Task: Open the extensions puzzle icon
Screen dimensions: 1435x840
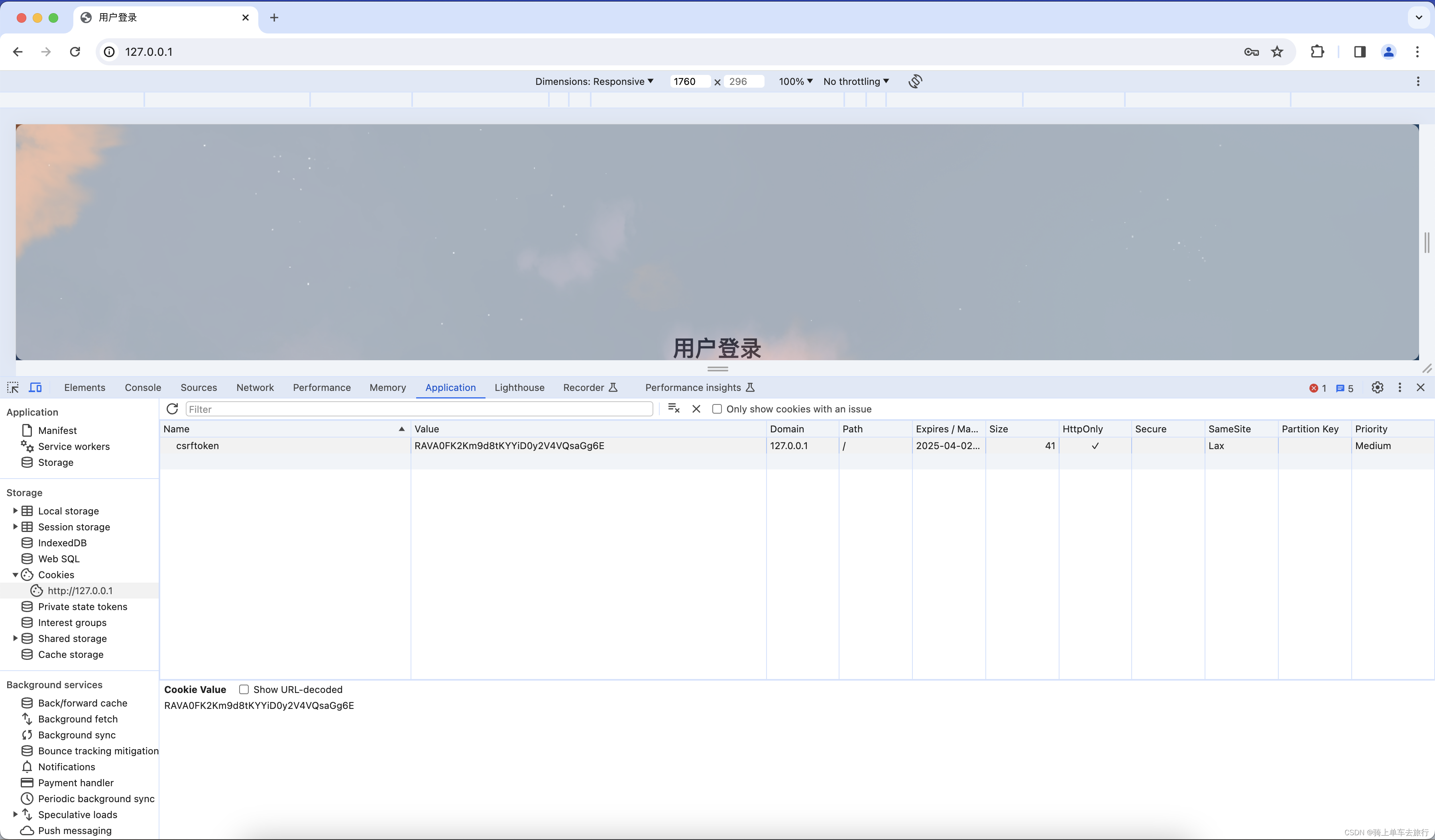Action: [1317, 52]
